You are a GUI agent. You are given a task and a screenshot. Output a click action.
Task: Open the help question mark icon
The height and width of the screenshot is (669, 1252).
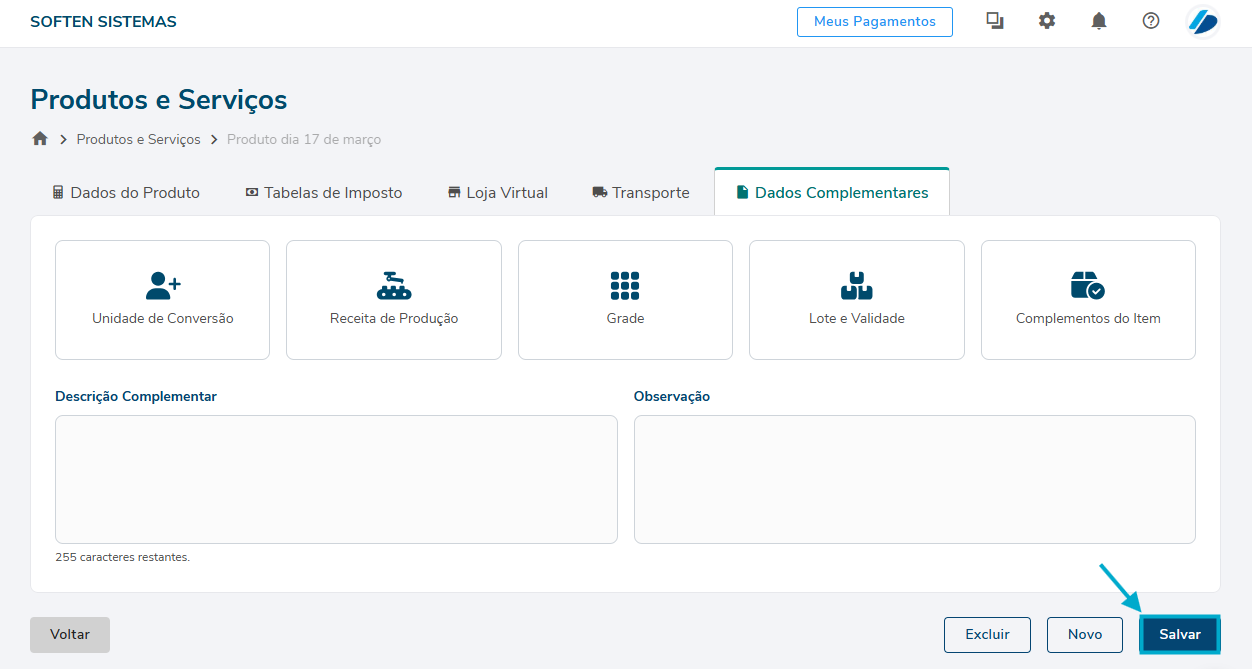1151,21
